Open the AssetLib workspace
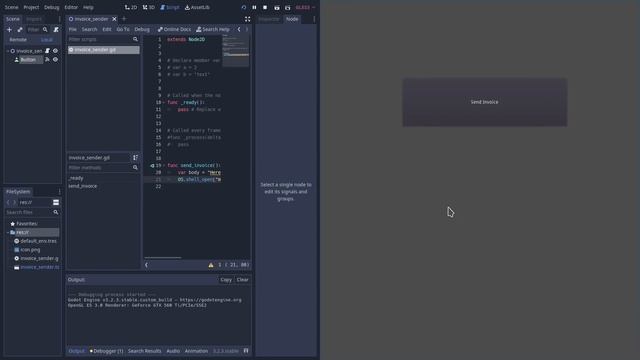The image size is (640, 360). [198, 7]
